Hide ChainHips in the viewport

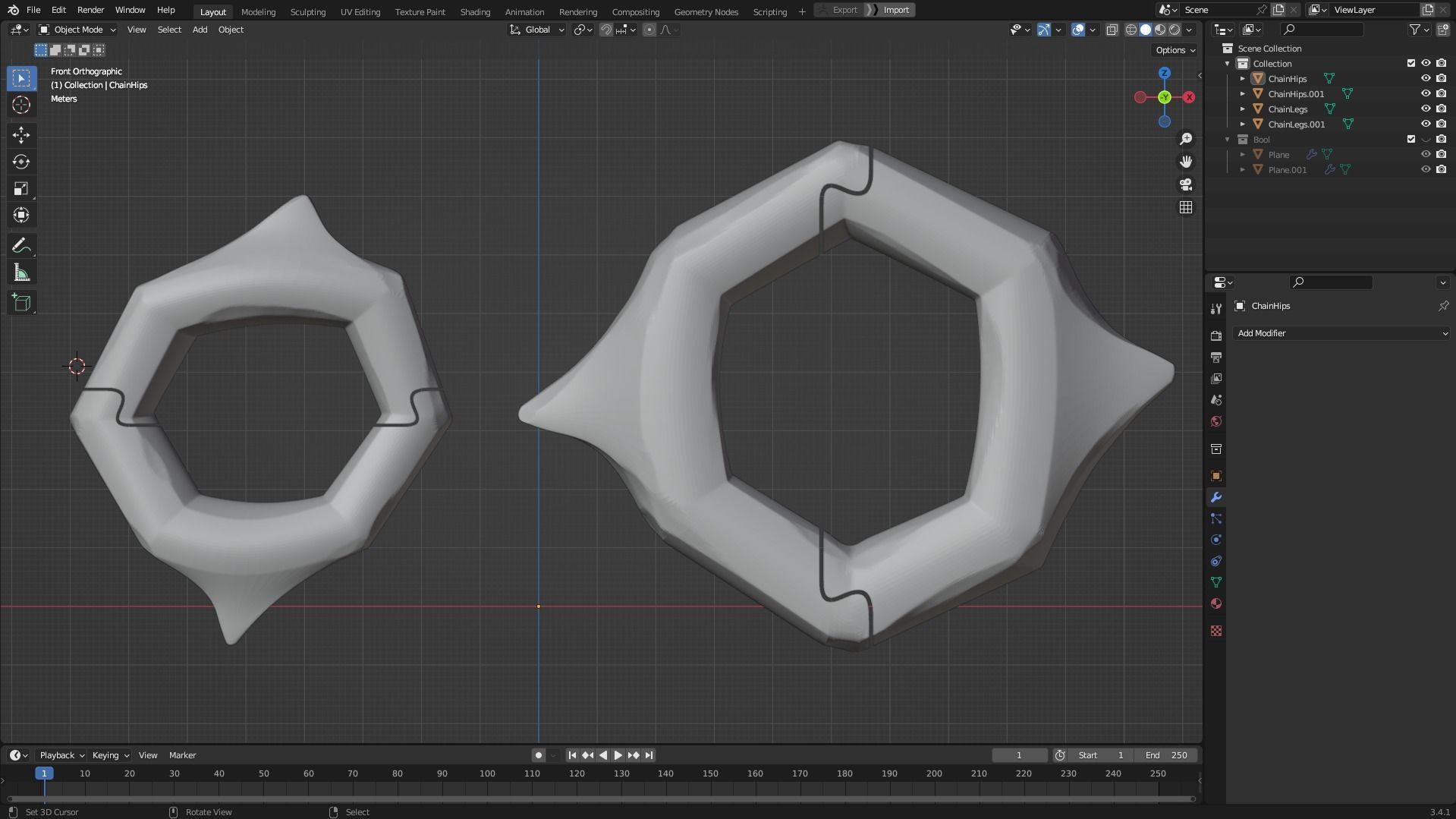[1426, 78]
